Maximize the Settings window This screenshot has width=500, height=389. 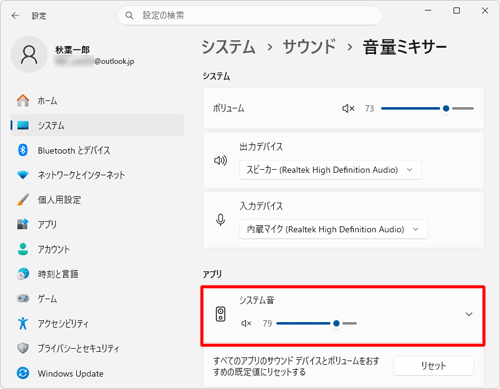point(457,11)
